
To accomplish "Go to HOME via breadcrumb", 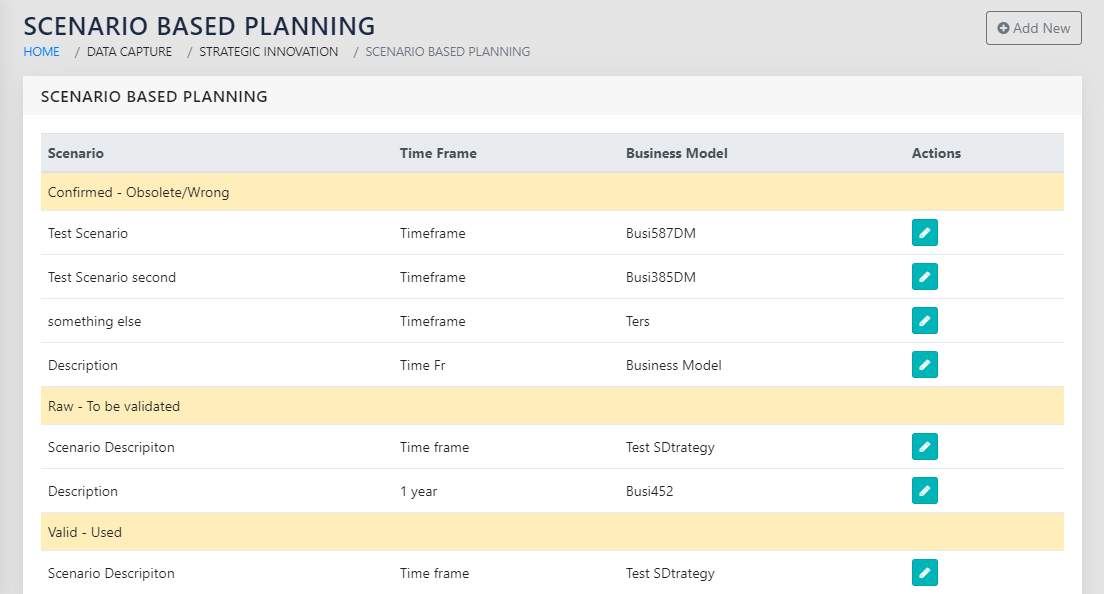I will [41, 51].
